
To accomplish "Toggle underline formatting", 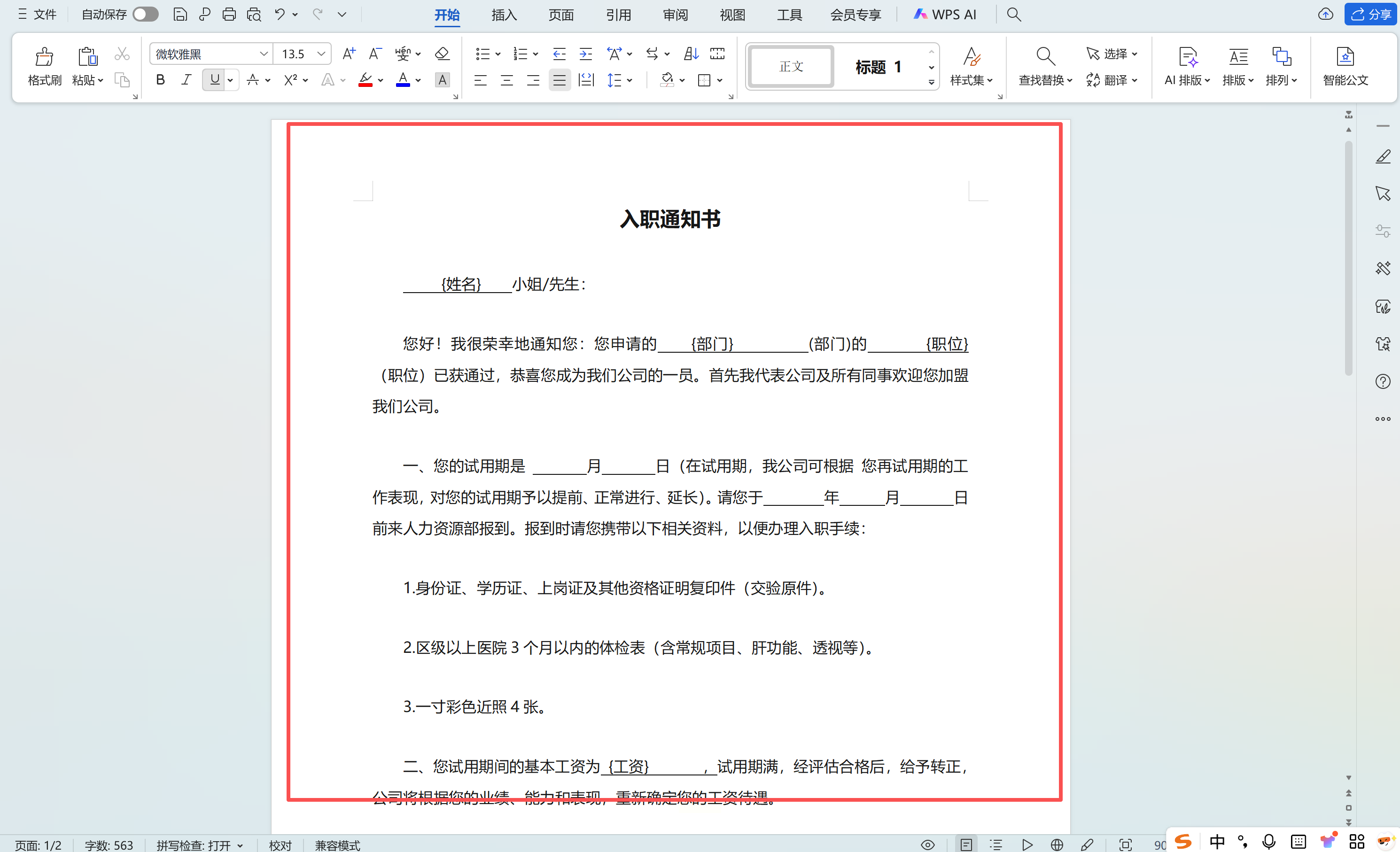I will point(214,81).
